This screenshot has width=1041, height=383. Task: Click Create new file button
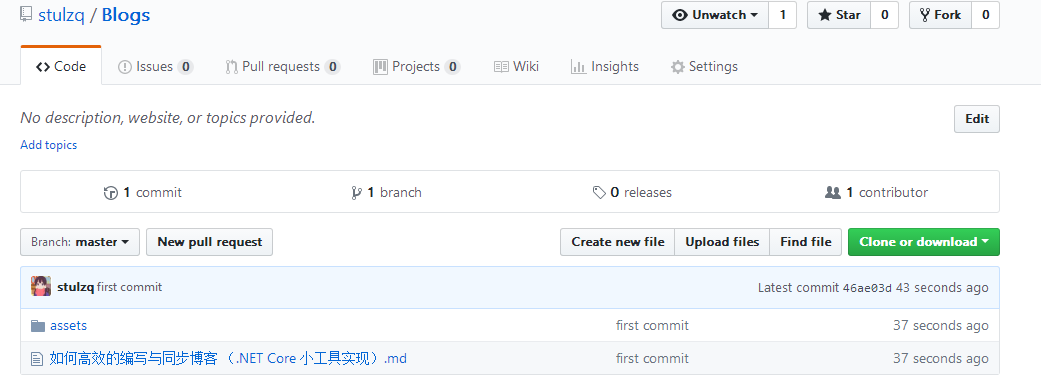(617, 242)
